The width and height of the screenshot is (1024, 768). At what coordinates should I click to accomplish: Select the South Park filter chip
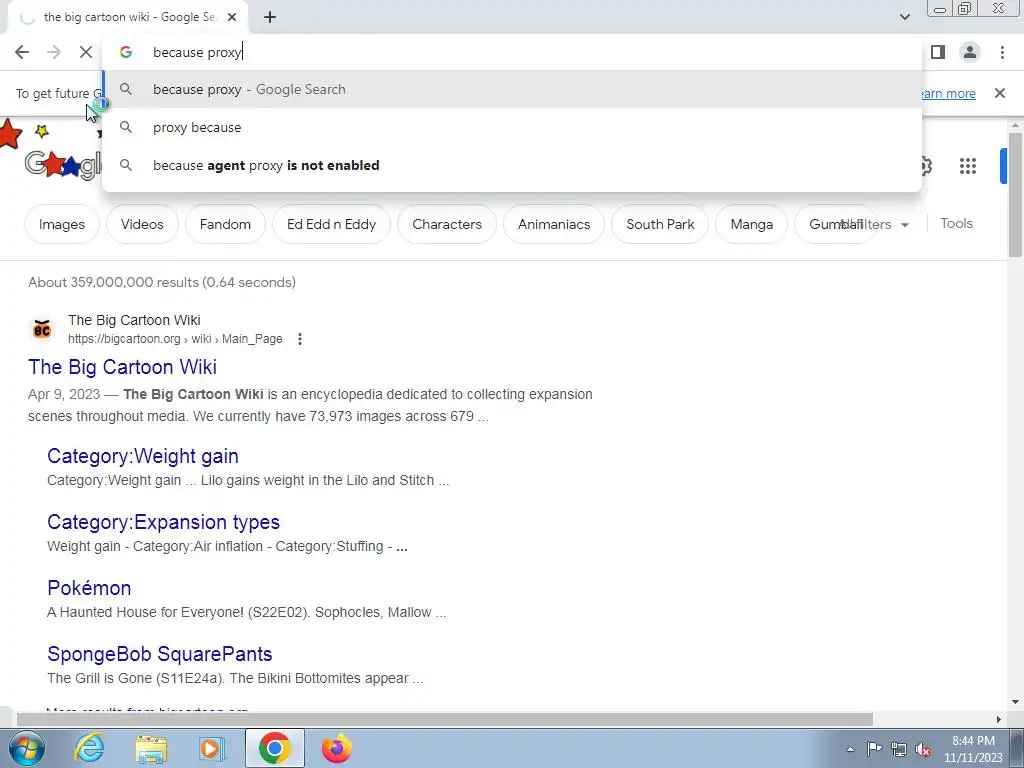(660, 224)
